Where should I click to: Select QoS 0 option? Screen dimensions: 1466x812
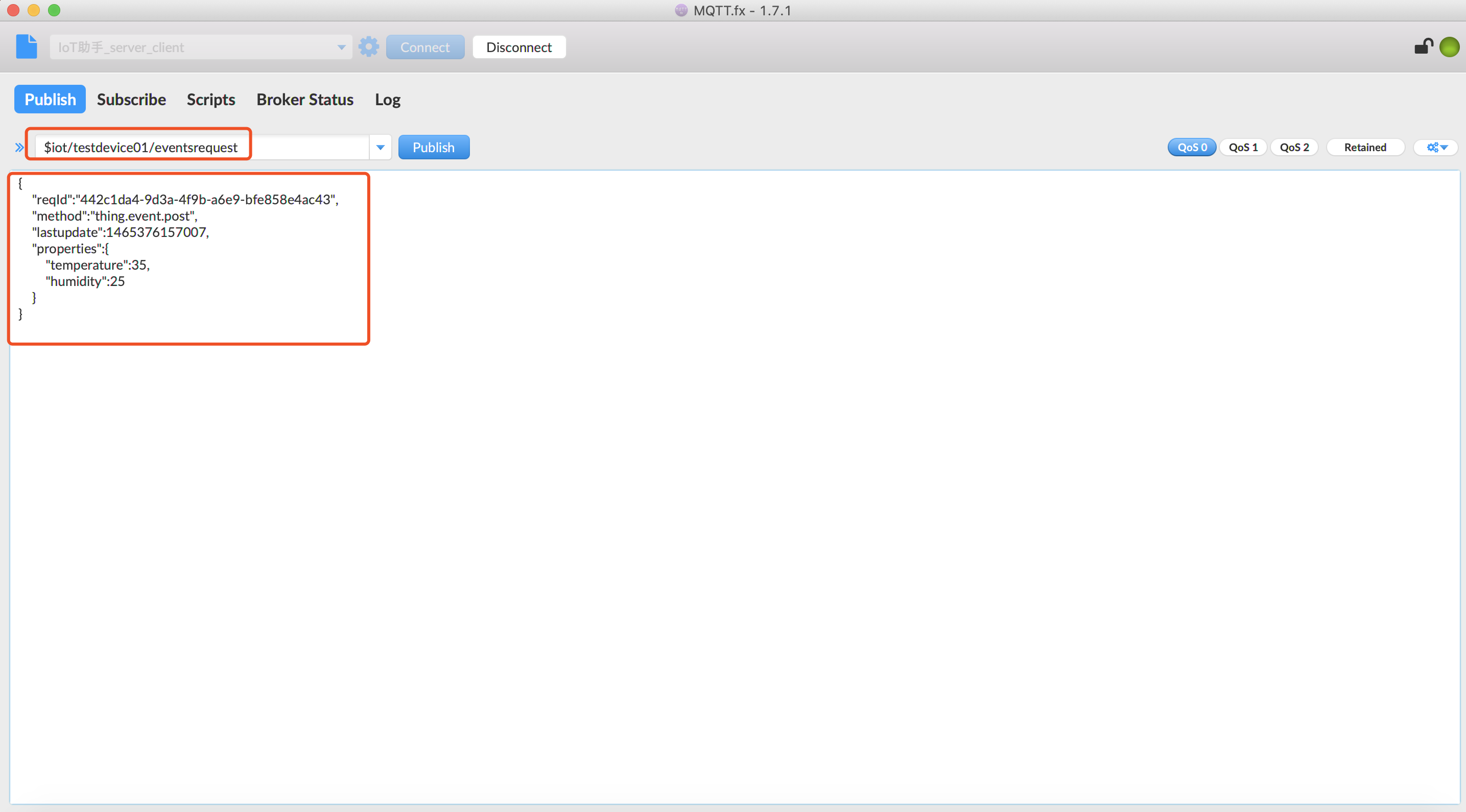tap(1192, 148)
